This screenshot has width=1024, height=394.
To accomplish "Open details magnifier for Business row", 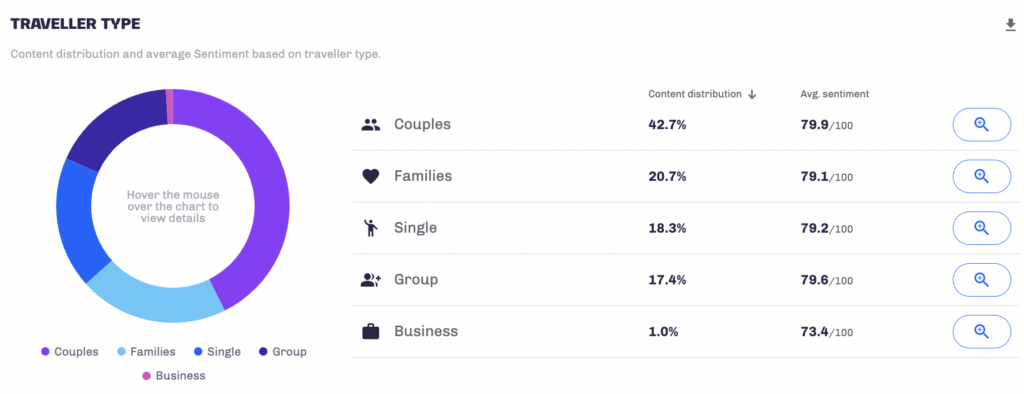I will 982,331.
